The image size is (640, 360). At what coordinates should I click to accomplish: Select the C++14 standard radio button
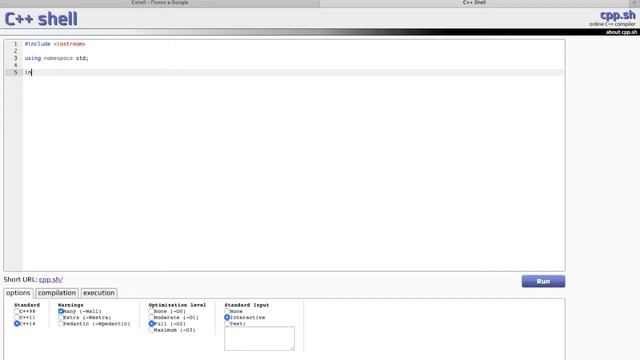pyautogui.click(x=17, y=323)
